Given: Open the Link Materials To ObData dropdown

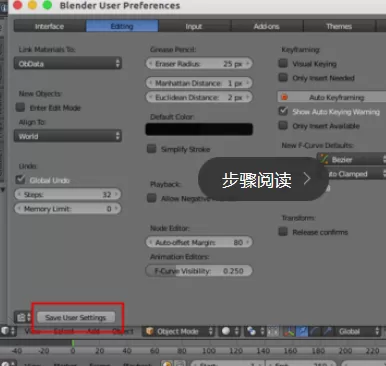Looking at the screenshot, I should [68, 63].
